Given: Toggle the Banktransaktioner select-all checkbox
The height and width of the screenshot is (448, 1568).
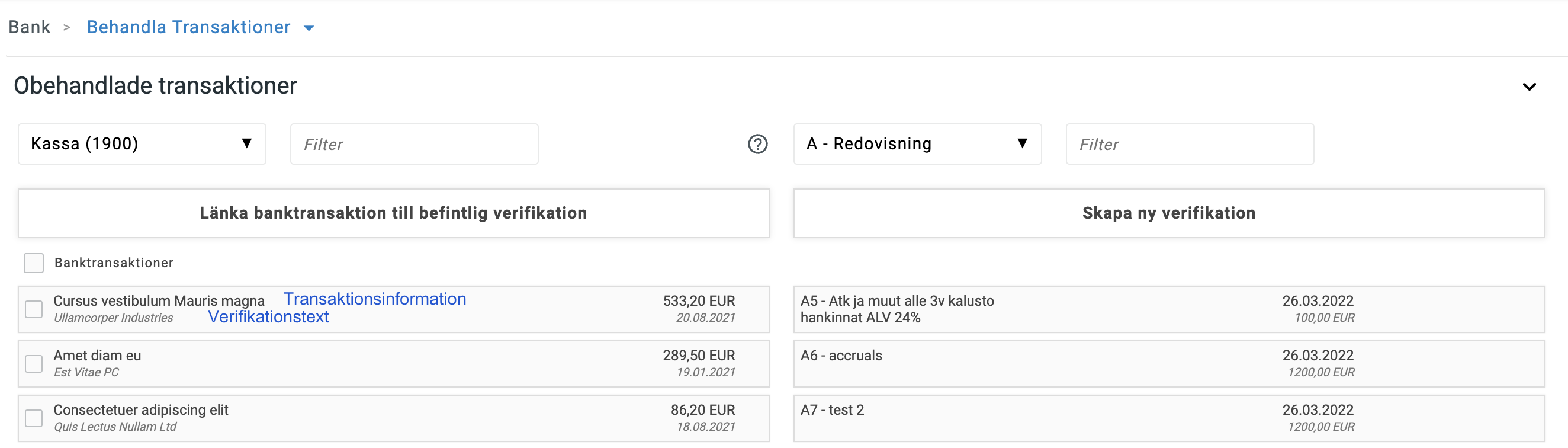Looking at the screenshot, I should pos(34,263).
